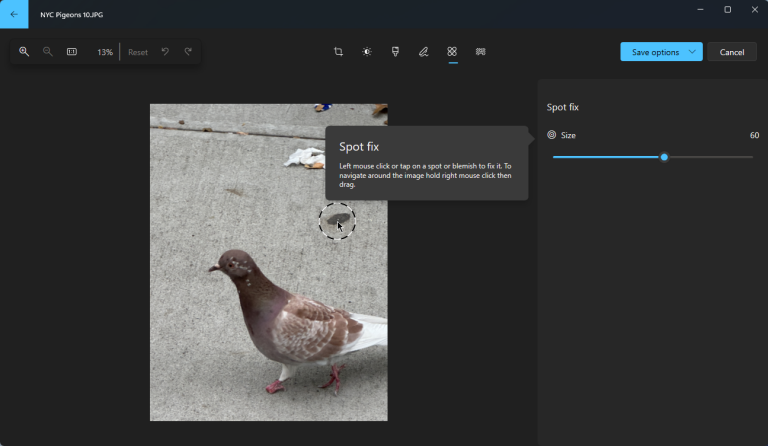
Task: Open the Adjustment brightness tool
Action: pos(367,51)
